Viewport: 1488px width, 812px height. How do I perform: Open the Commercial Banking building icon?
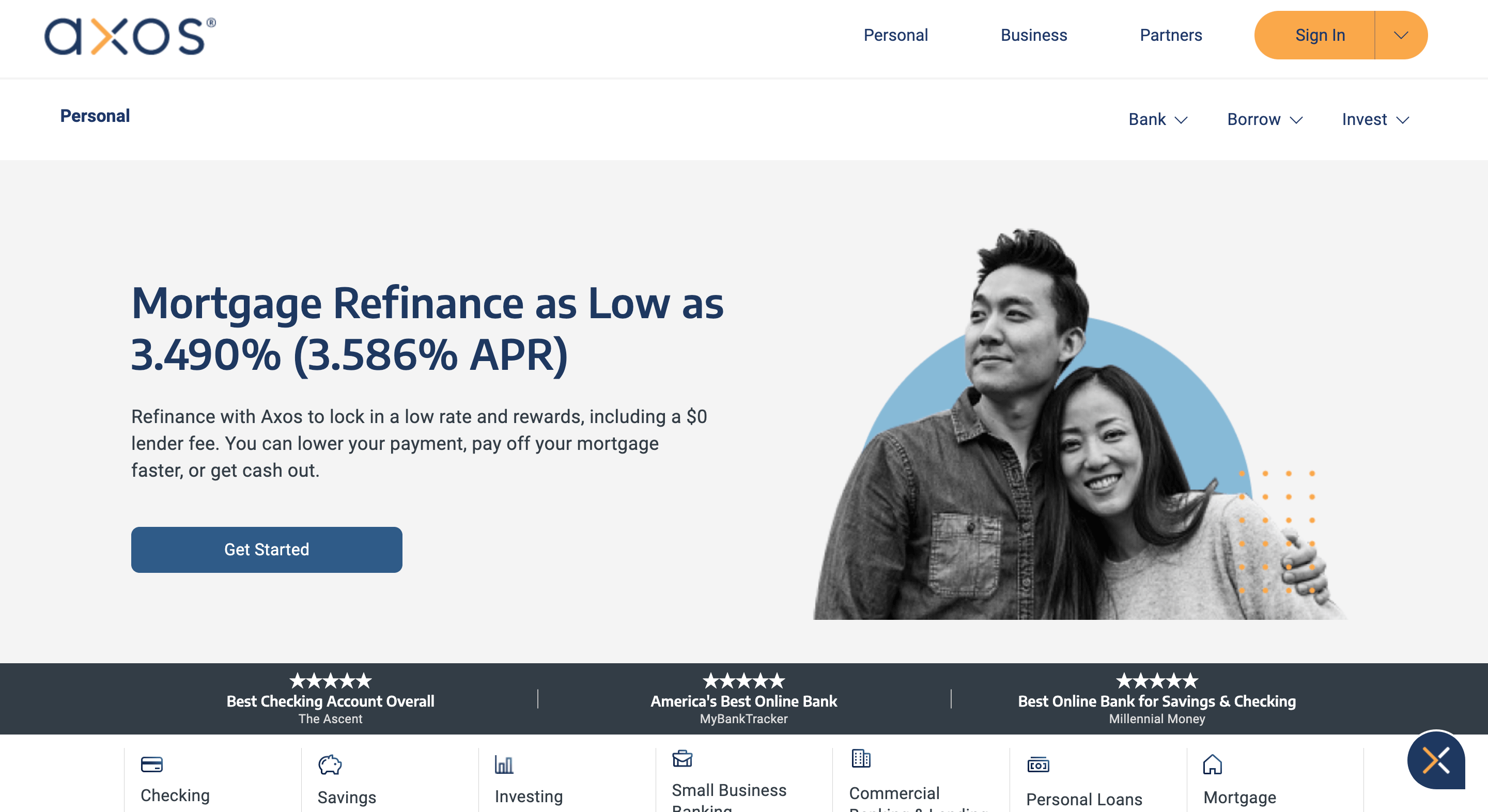[861, 758]
